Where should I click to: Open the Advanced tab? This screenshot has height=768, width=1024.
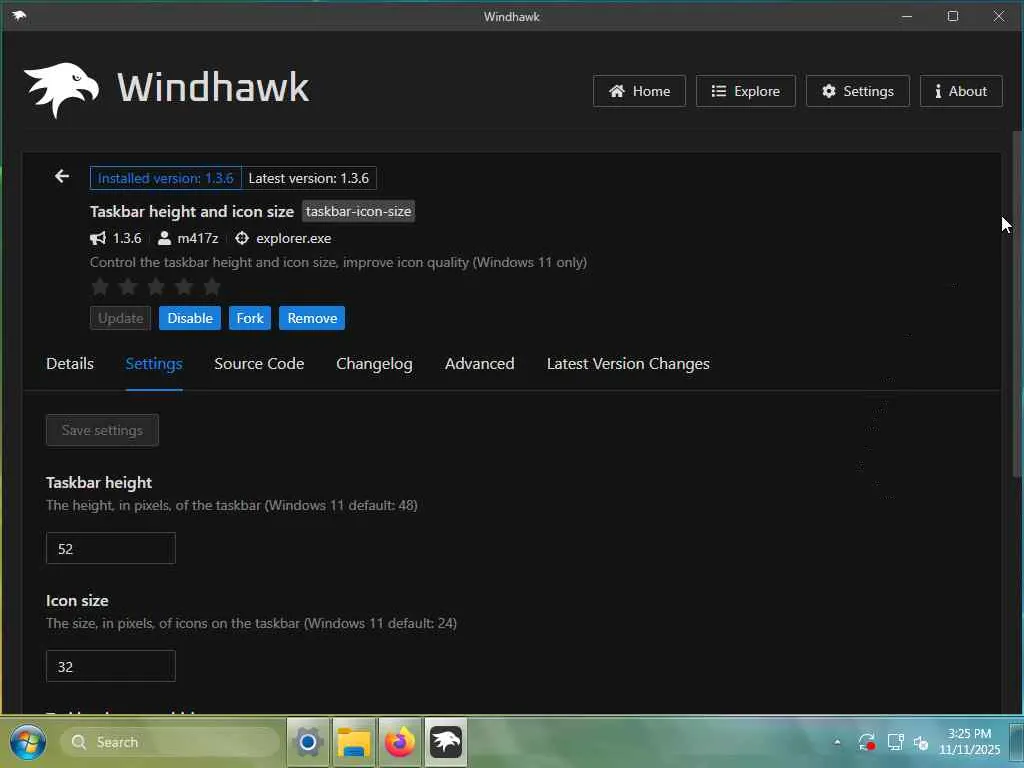[479, 364]
